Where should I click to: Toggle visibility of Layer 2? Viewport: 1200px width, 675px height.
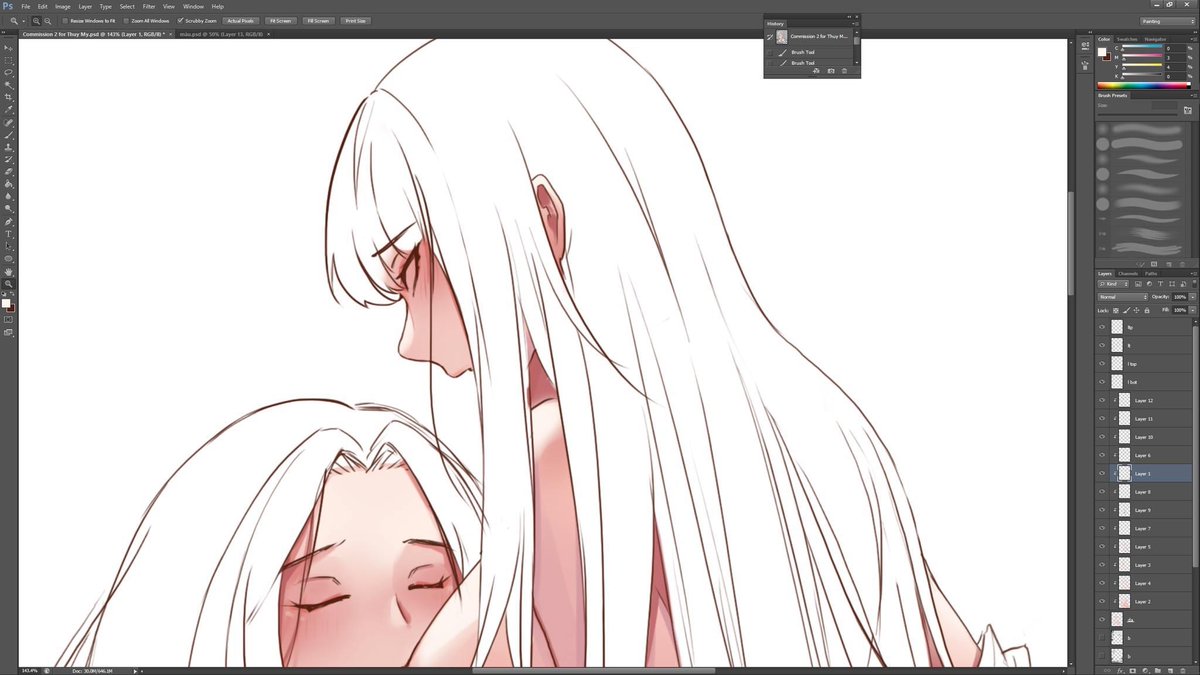click(1103, 602)
